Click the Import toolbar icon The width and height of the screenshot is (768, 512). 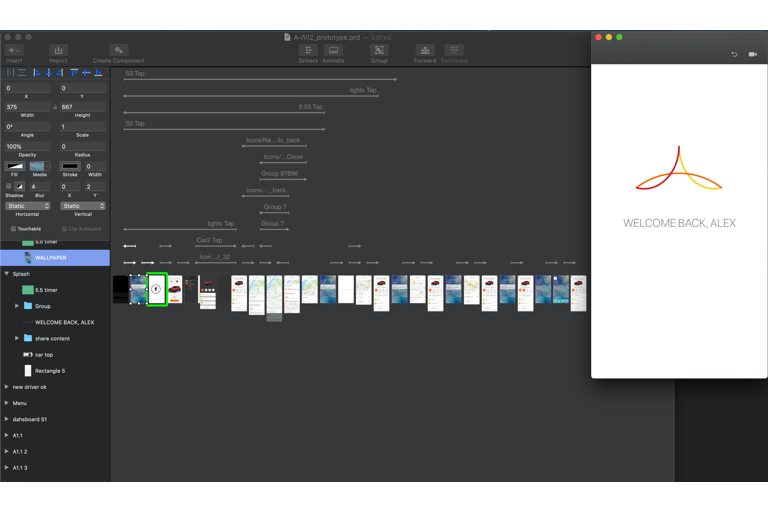point(58,50)
